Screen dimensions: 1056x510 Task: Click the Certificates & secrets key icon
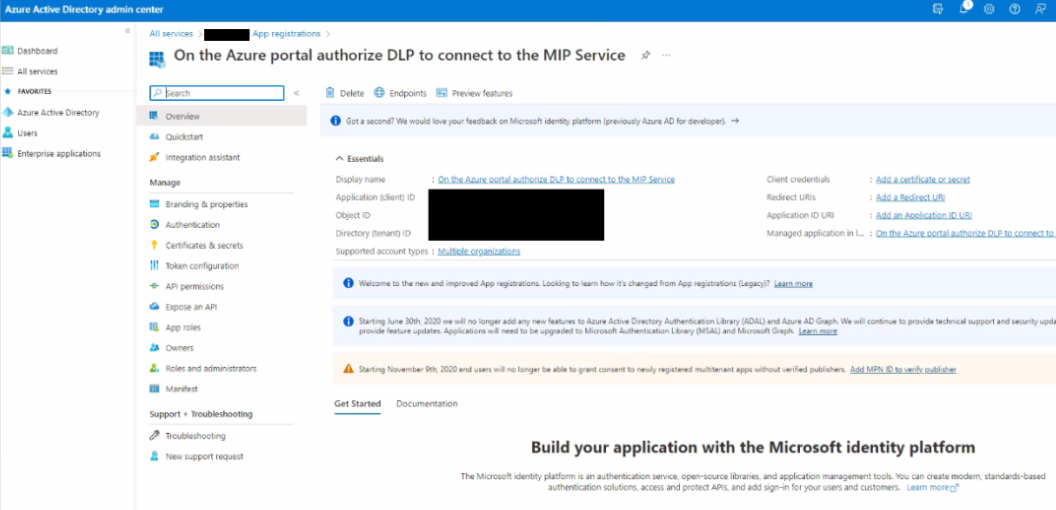point(154,245)
